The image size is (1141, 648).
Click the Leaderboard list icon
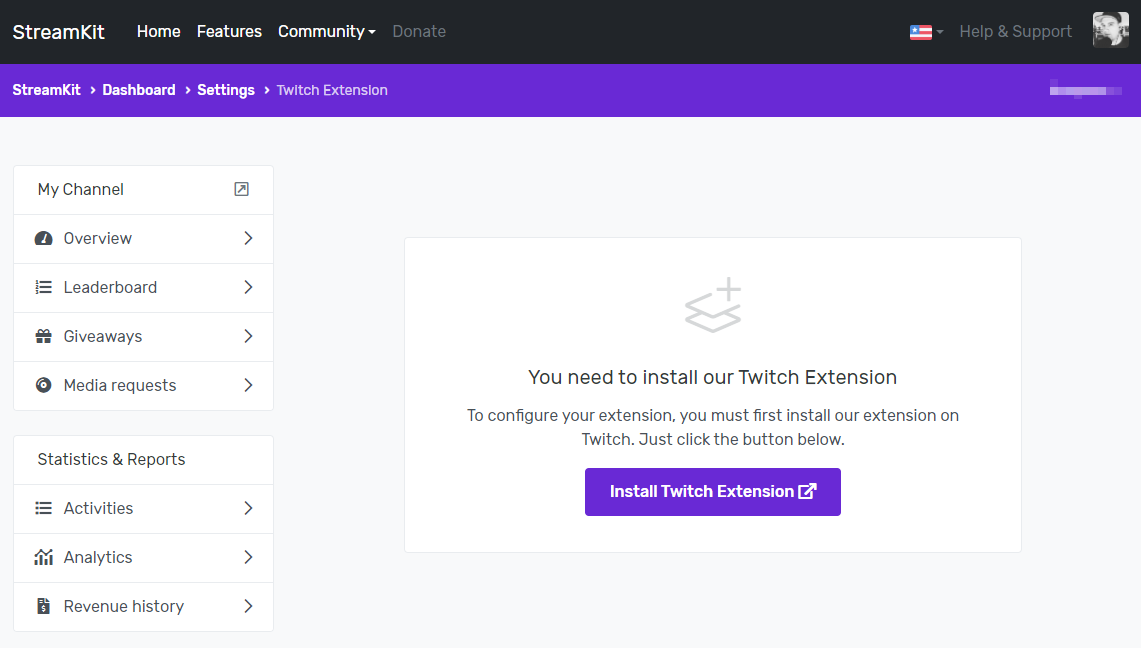click(44, 287)
